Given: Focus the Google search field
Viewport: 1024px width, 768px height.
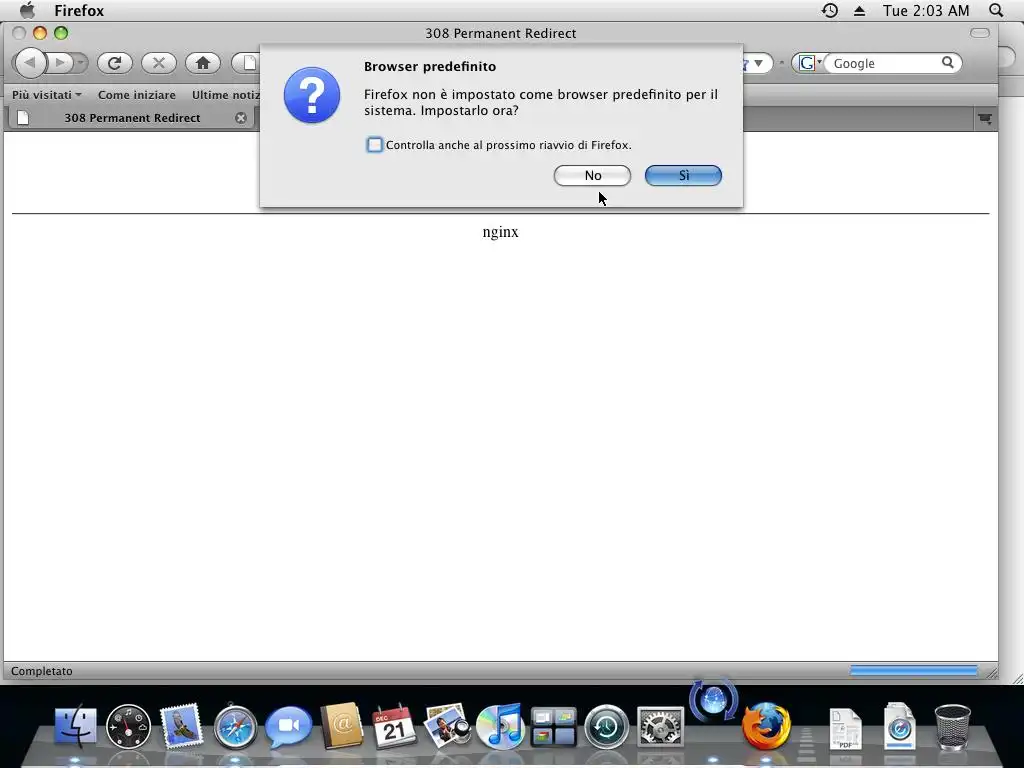Looking at the screenshot, I should tap(886, 63).
